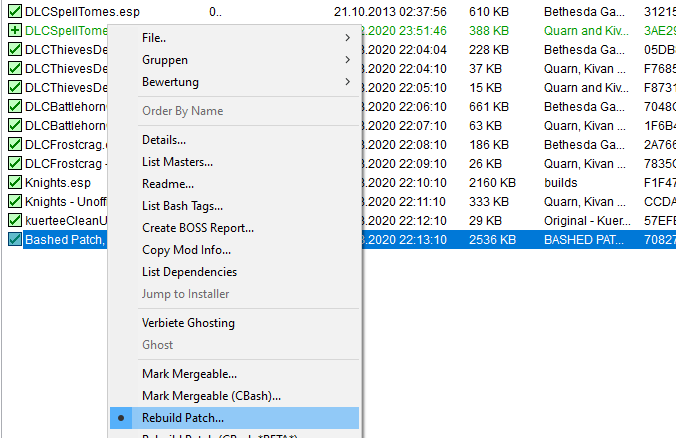Screen dimensions: 676x438
Task: Choose List Dependencies in menu
Action: pos(189,272)
